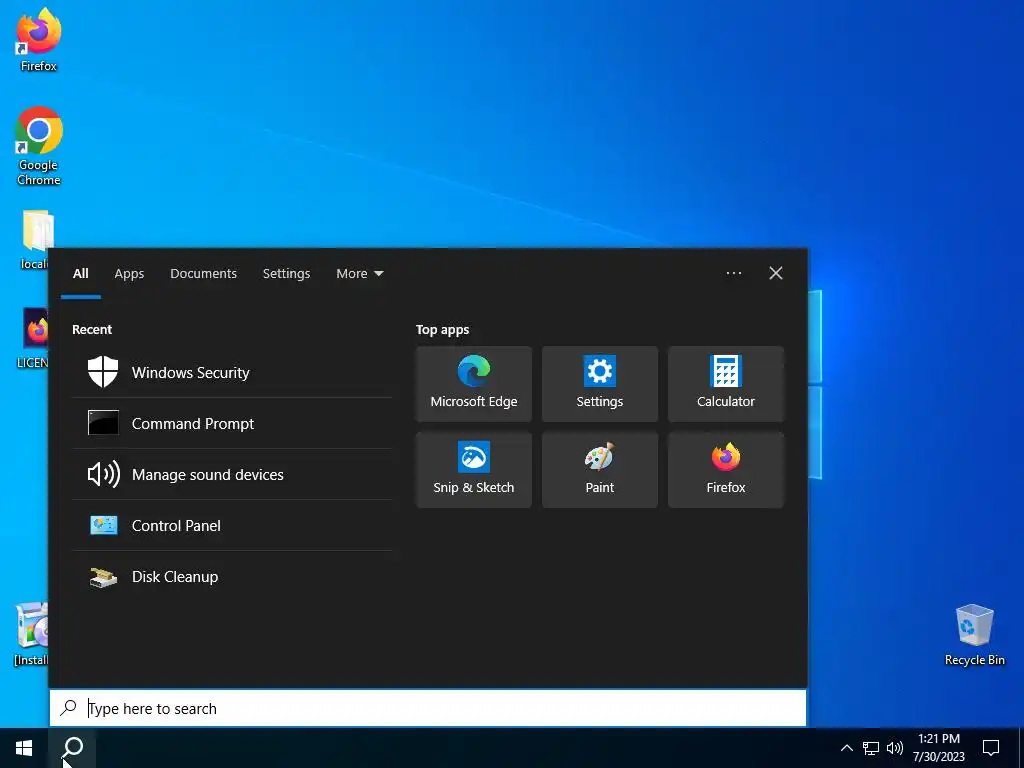Select Recycle Bin on the desktop
This screenshot has width=1024, height=768.
tap(974, 635)
